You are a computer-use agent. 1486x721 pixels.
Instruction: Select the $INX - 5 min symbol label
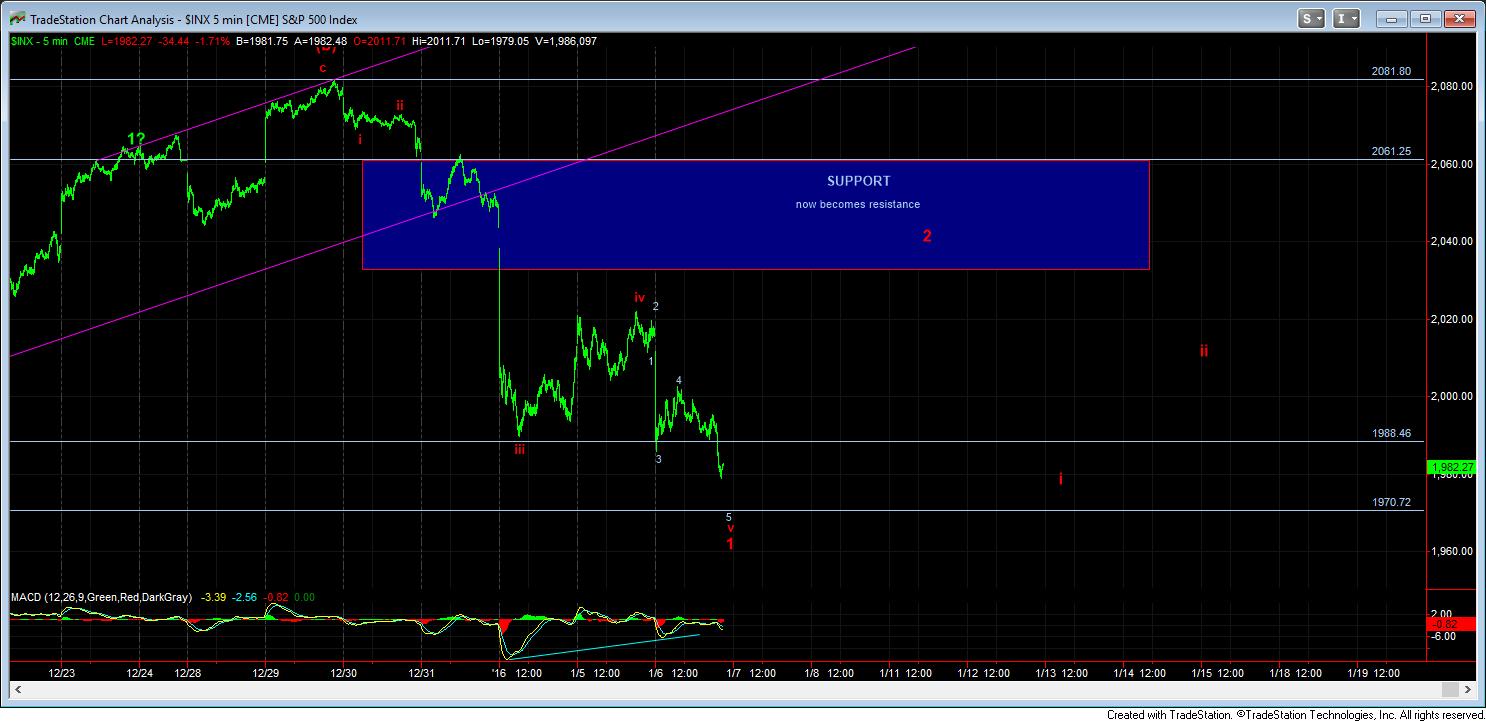[x=40, y=41]
